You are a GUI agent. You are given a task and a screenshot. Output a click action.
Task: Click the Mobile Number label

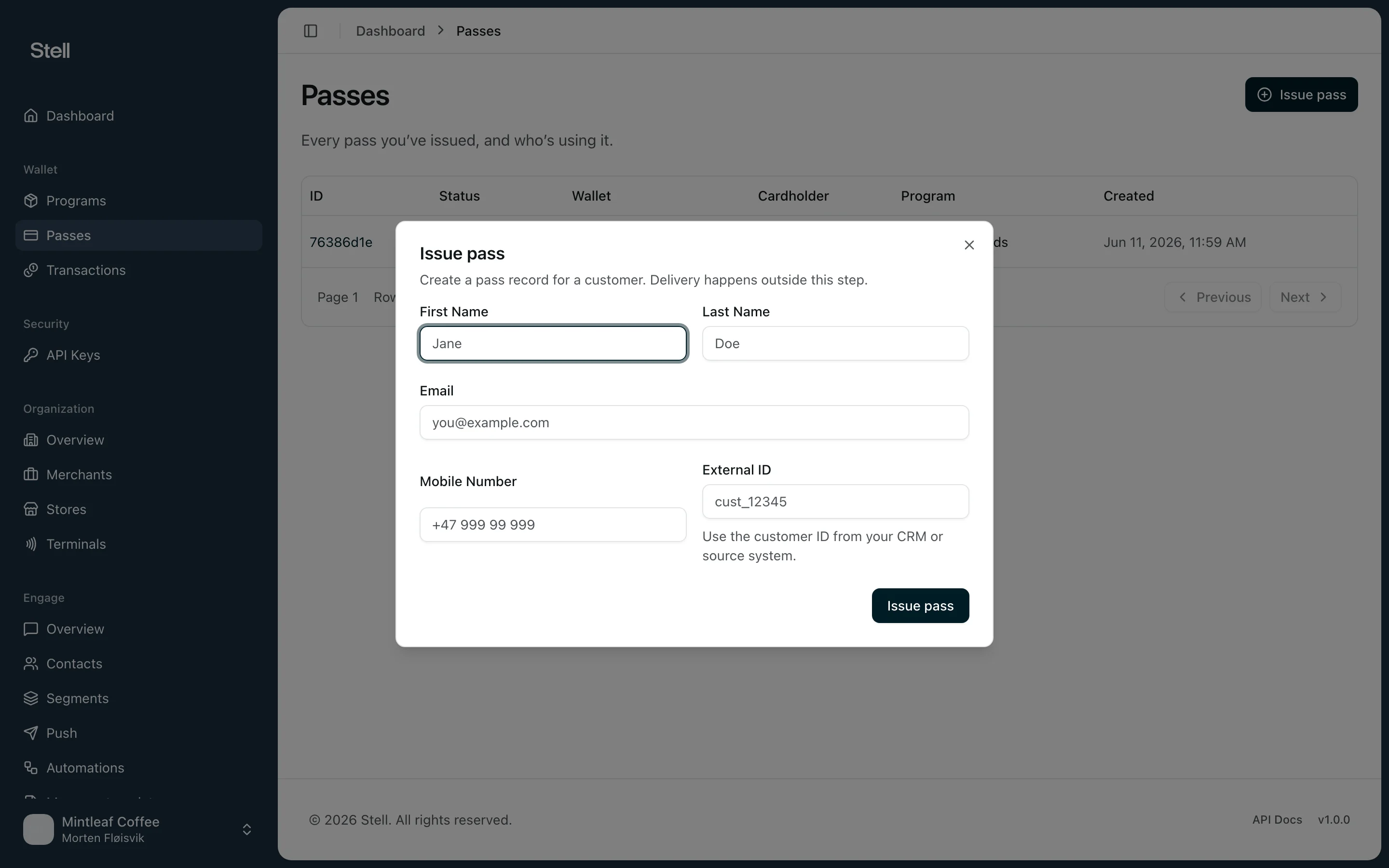468,482
